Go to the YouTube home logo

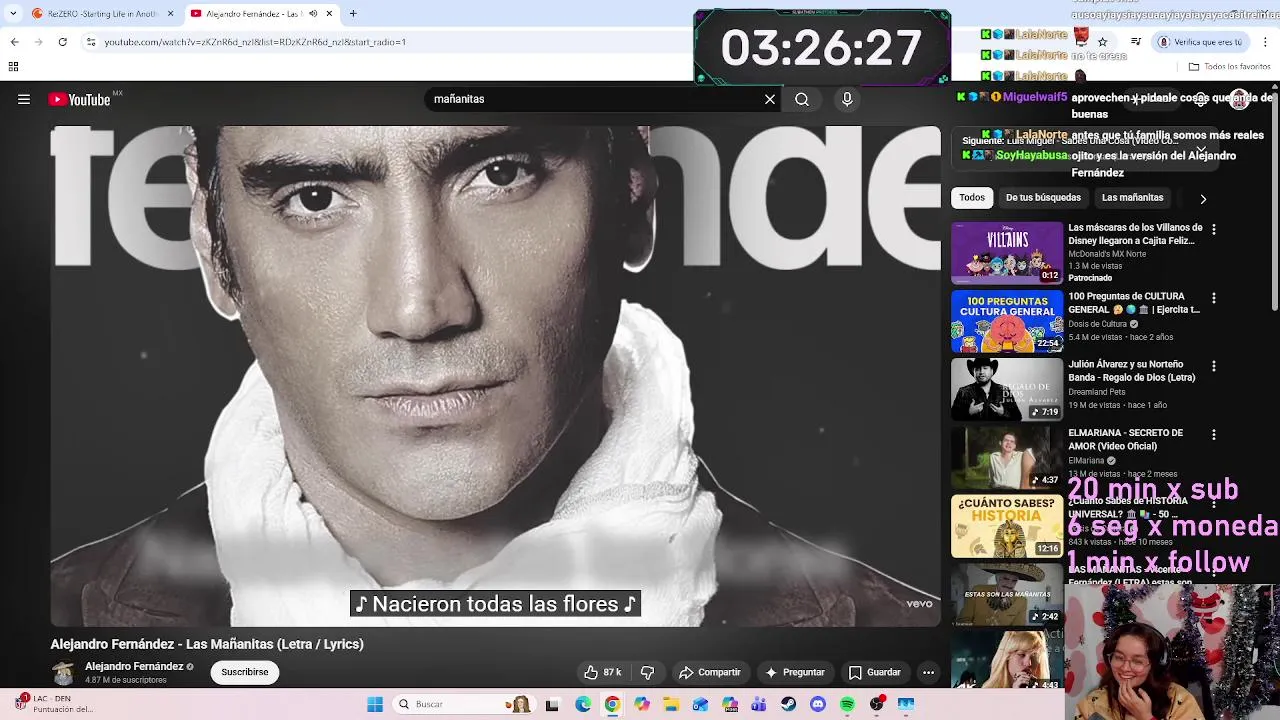pyautogui.click(x=80, y=99)
